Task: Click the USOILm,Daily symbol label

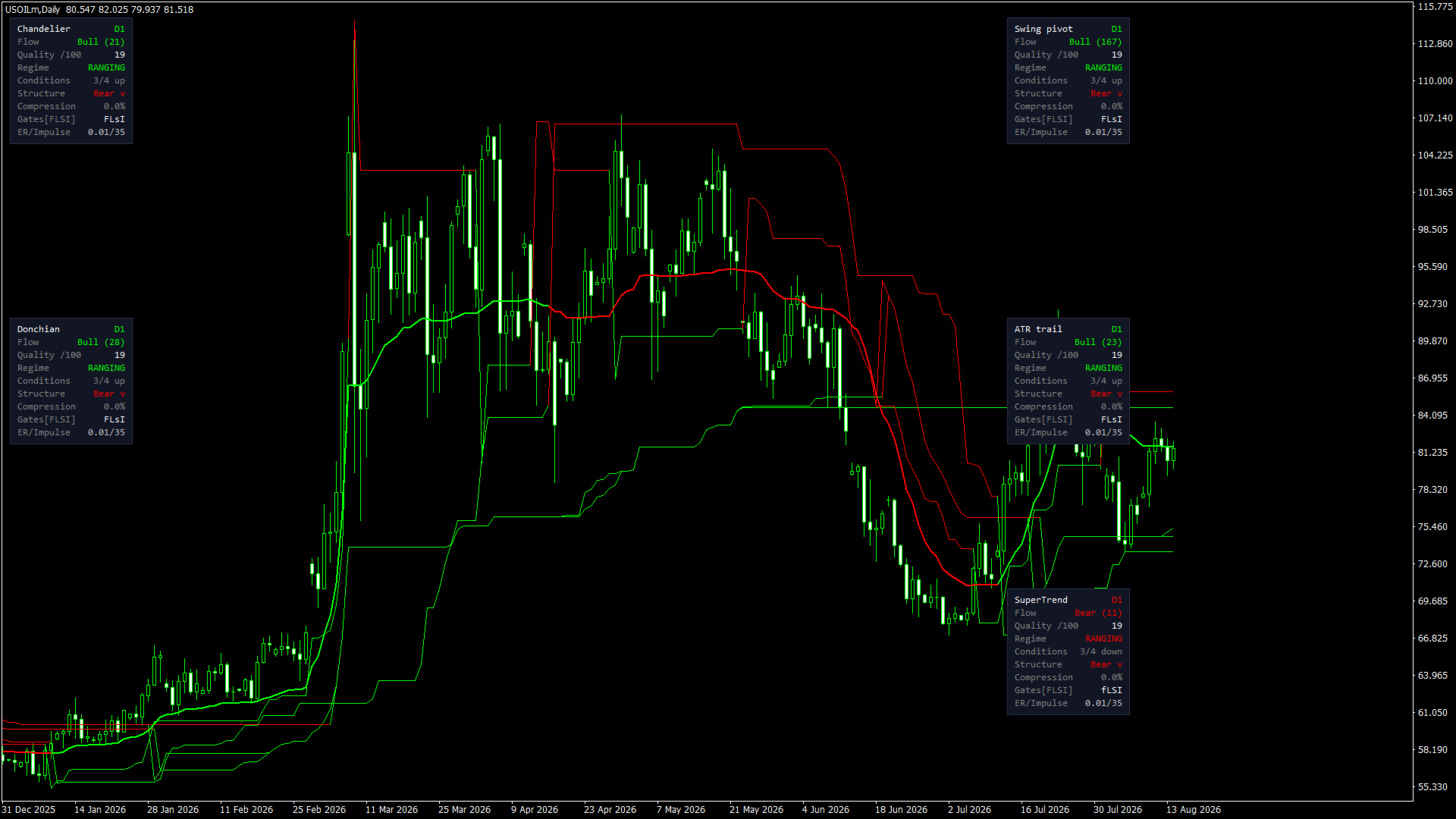Action: (33, 10)
